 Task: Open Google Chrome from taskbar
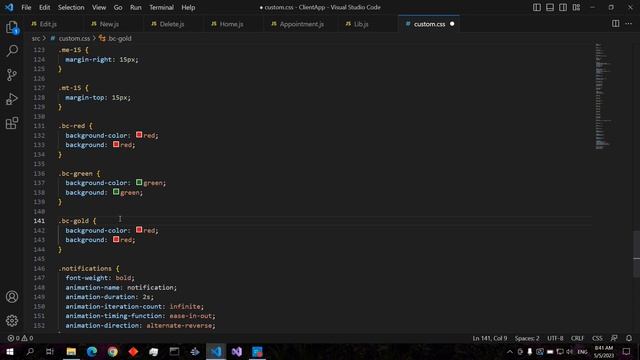point(113,351)
